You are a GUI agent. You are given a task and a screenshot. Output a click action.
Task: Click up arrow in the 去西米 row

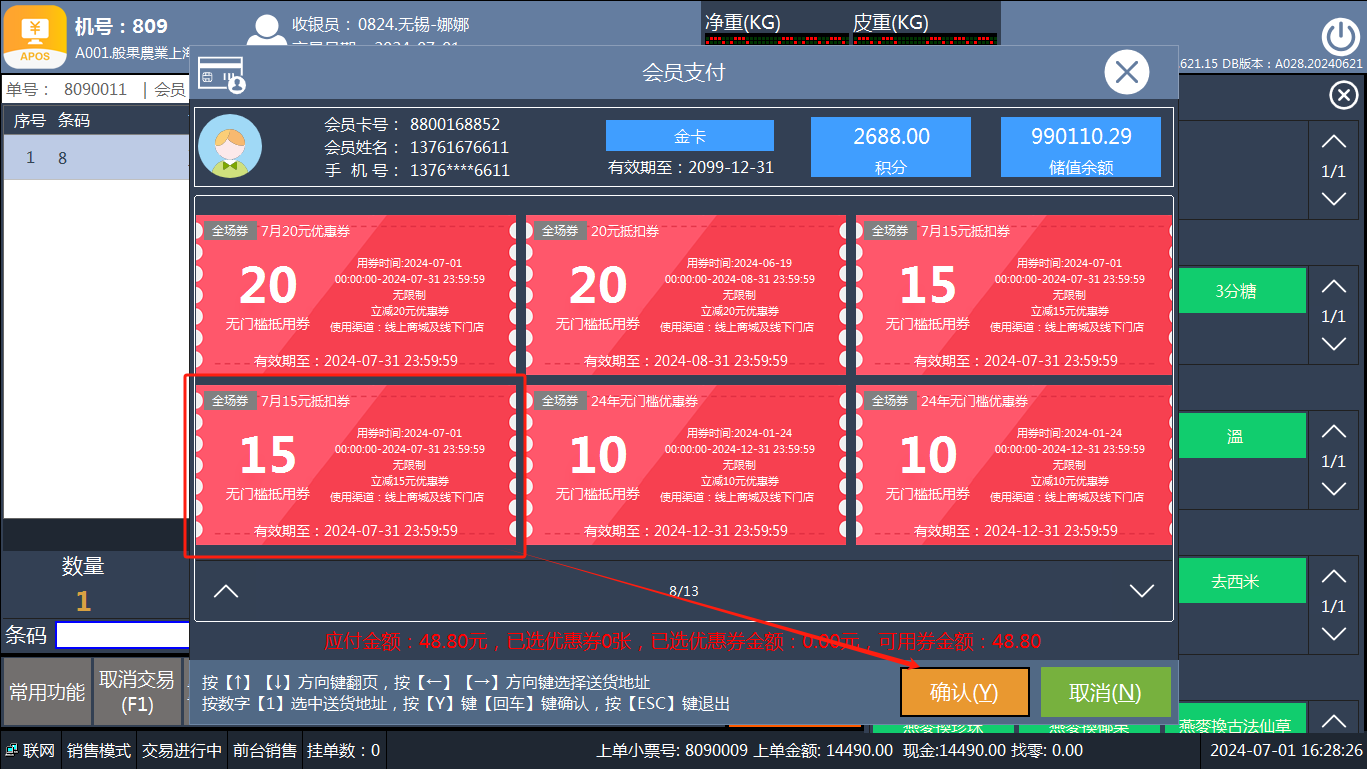1334,577
